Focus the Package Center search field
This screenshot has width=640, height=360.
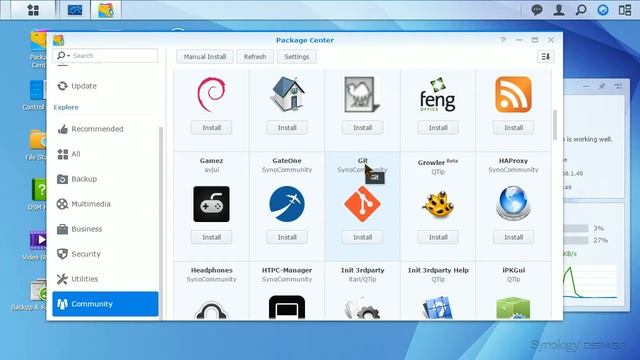[105, 56]
